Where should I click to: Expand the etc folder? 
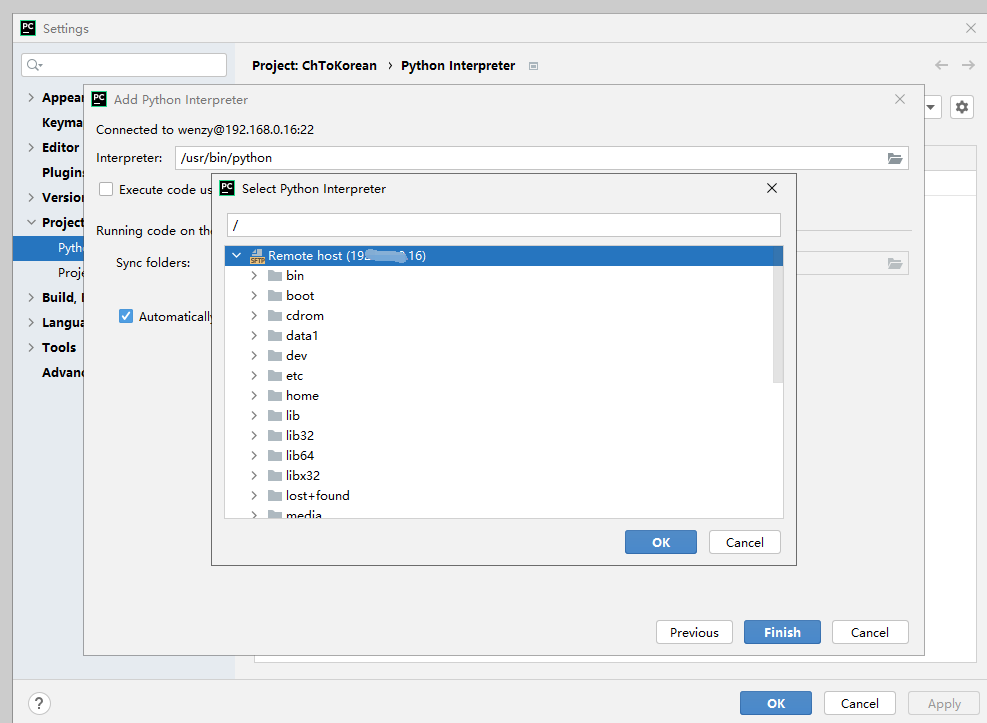point(254,376)
